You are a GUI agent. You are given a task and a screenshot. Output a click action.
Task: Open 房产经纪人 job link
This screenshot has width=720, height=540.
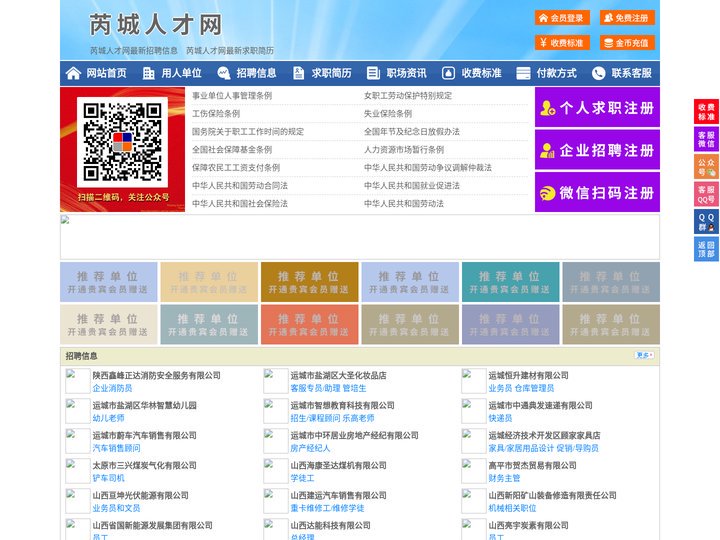point(310,448)
